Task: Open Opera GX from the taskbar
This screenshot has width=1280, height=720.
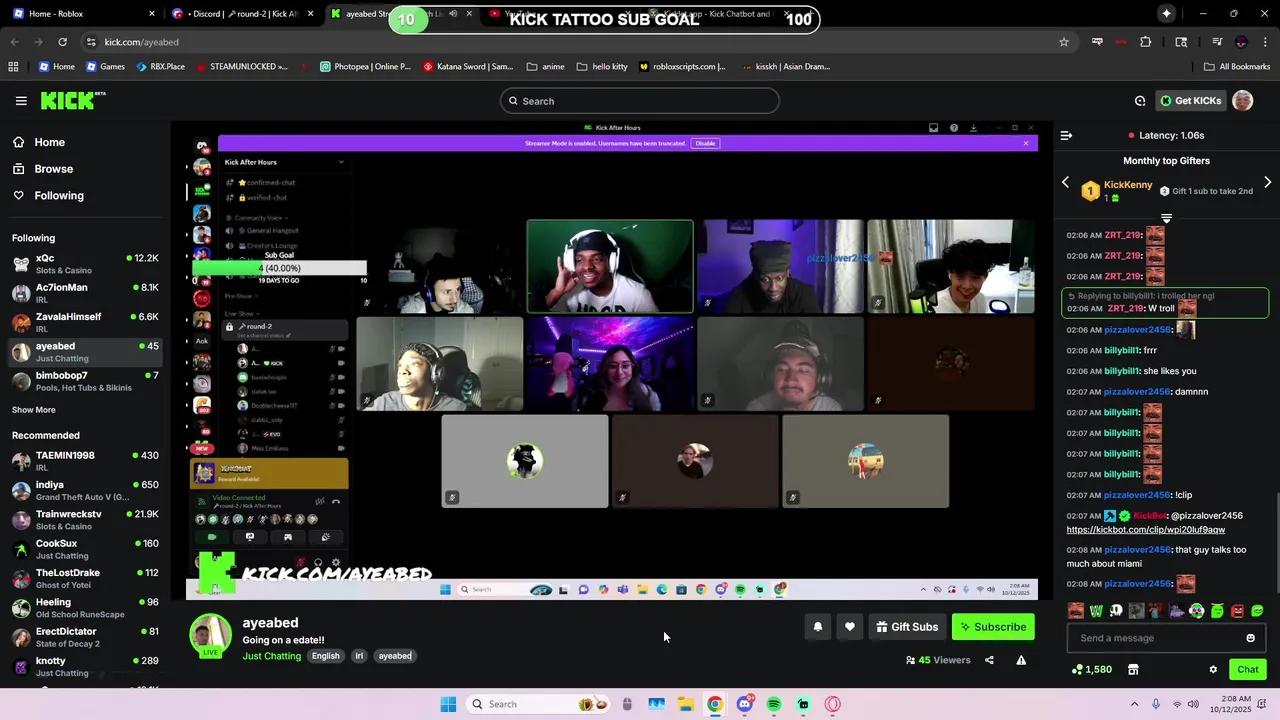Action: coord(832,704)
